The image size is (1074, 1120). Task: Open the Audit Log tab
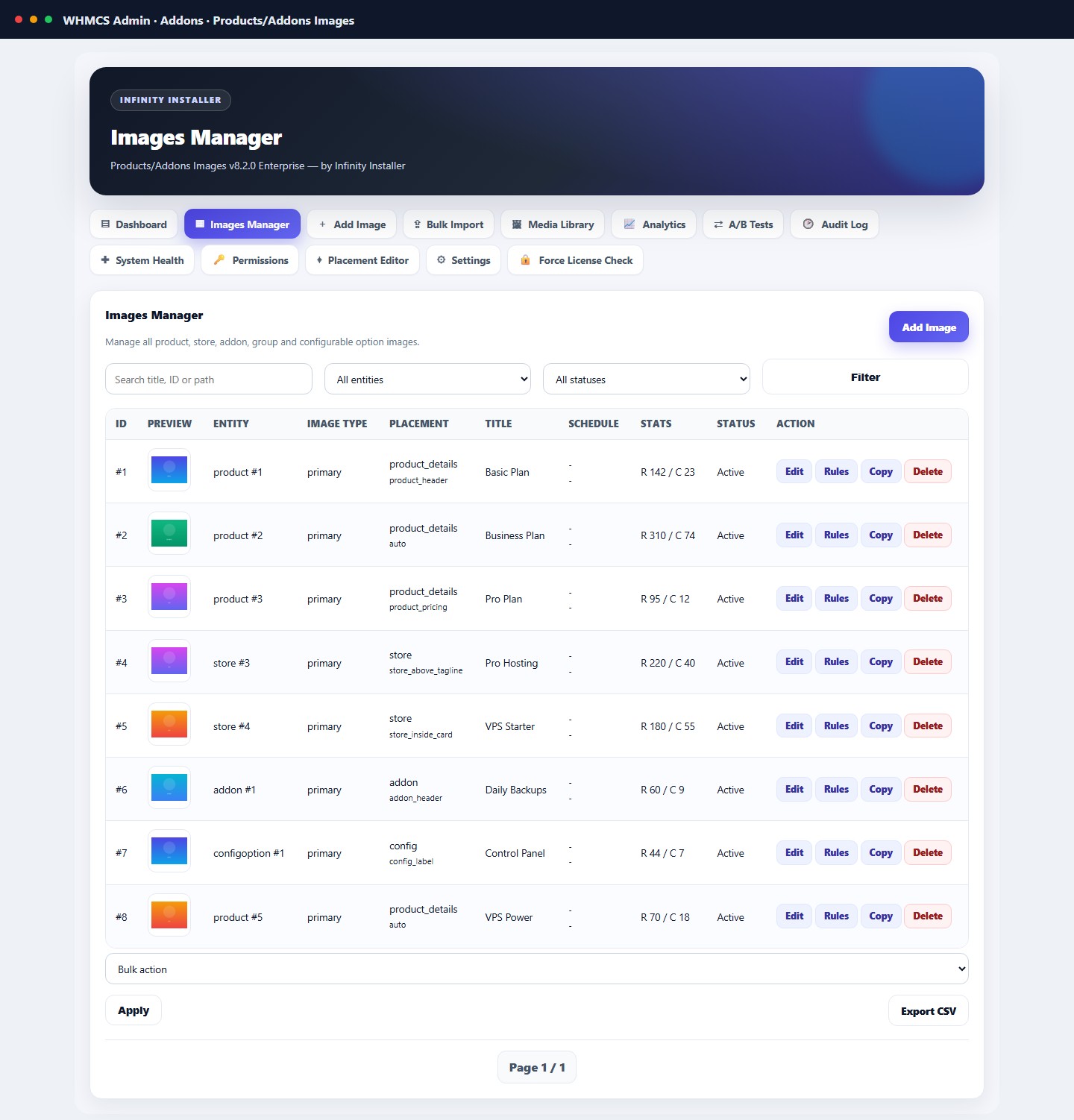coord(835,224)
